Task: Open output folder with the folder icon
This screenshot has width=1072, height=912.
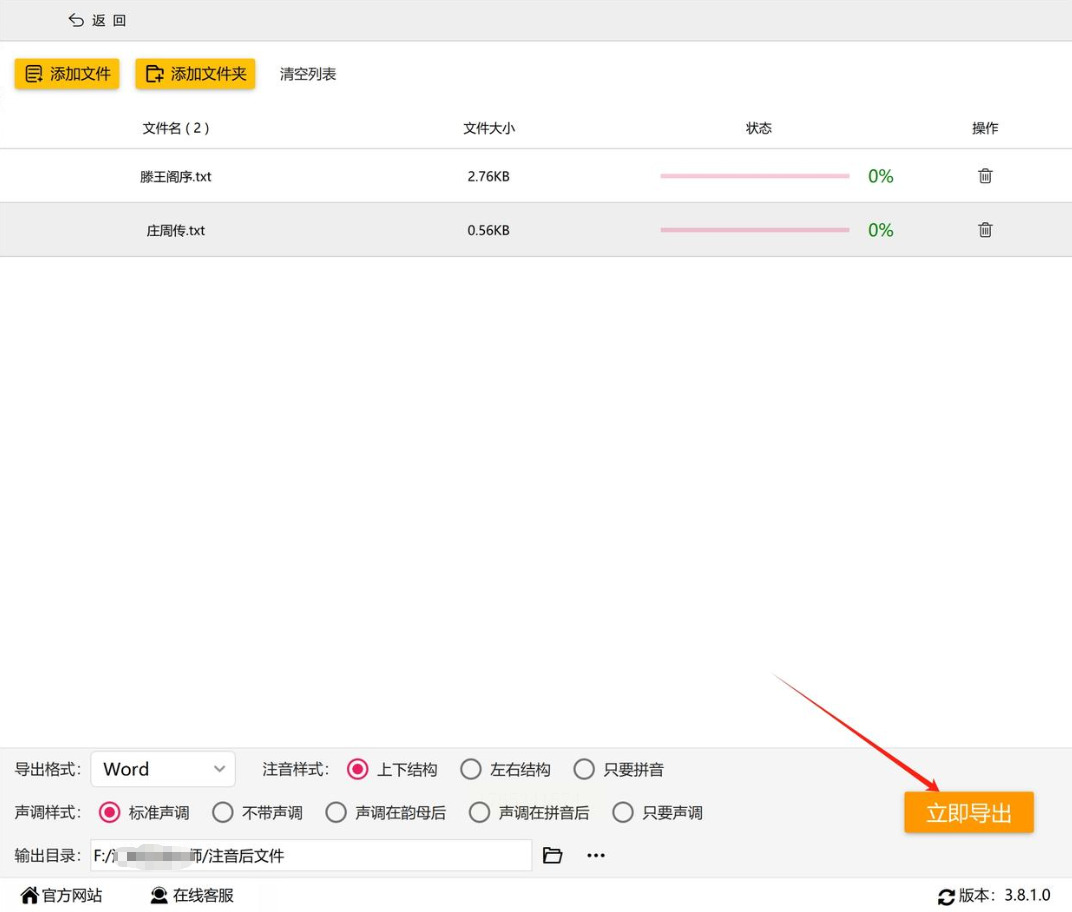Action: (552, 855)
